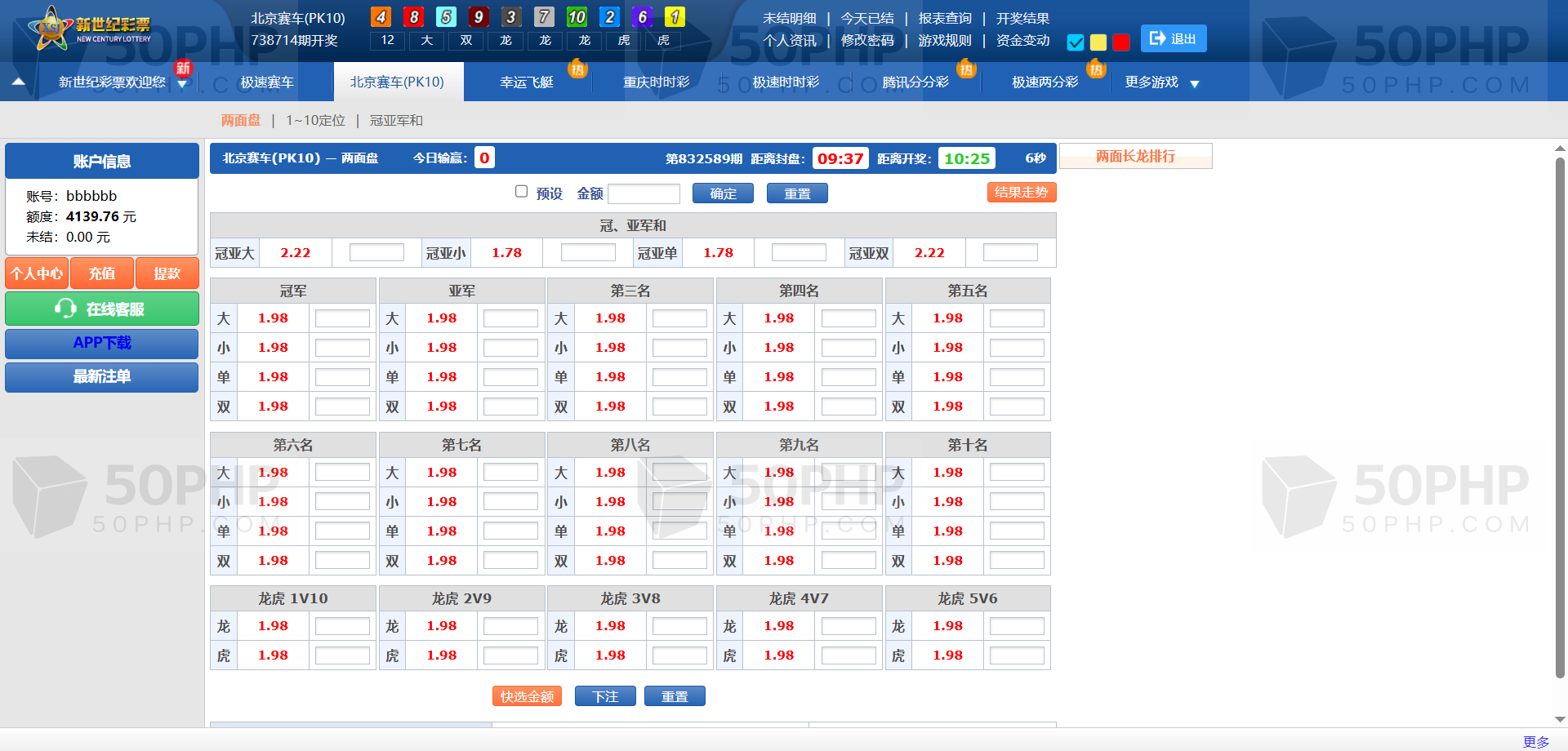This screenshot has height=751, width=1568.
Task: Switch to the 幸运飞艇 game tab
Action: tap(527, 82)
